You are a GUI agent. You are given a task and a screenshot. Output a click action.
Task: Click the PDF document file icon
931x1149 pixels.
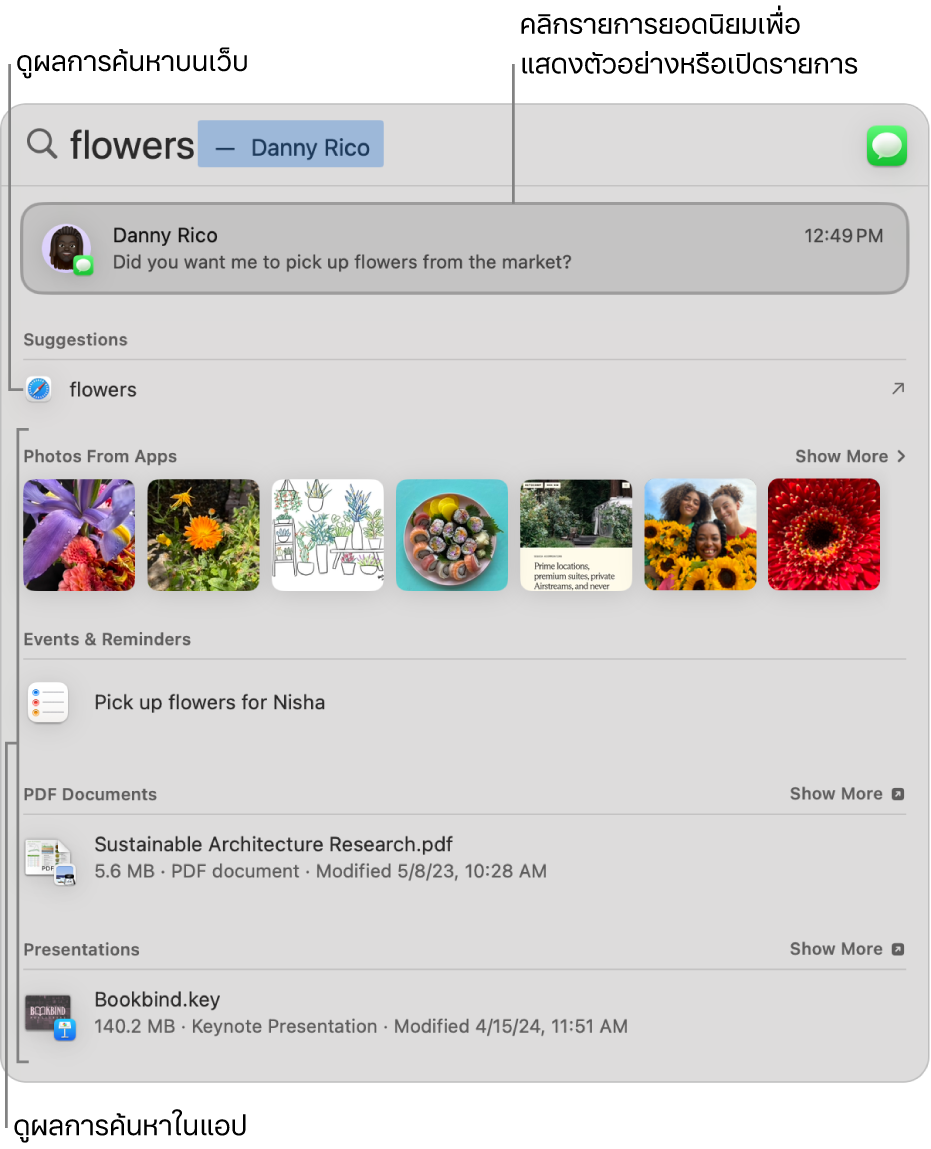(50, 862)
